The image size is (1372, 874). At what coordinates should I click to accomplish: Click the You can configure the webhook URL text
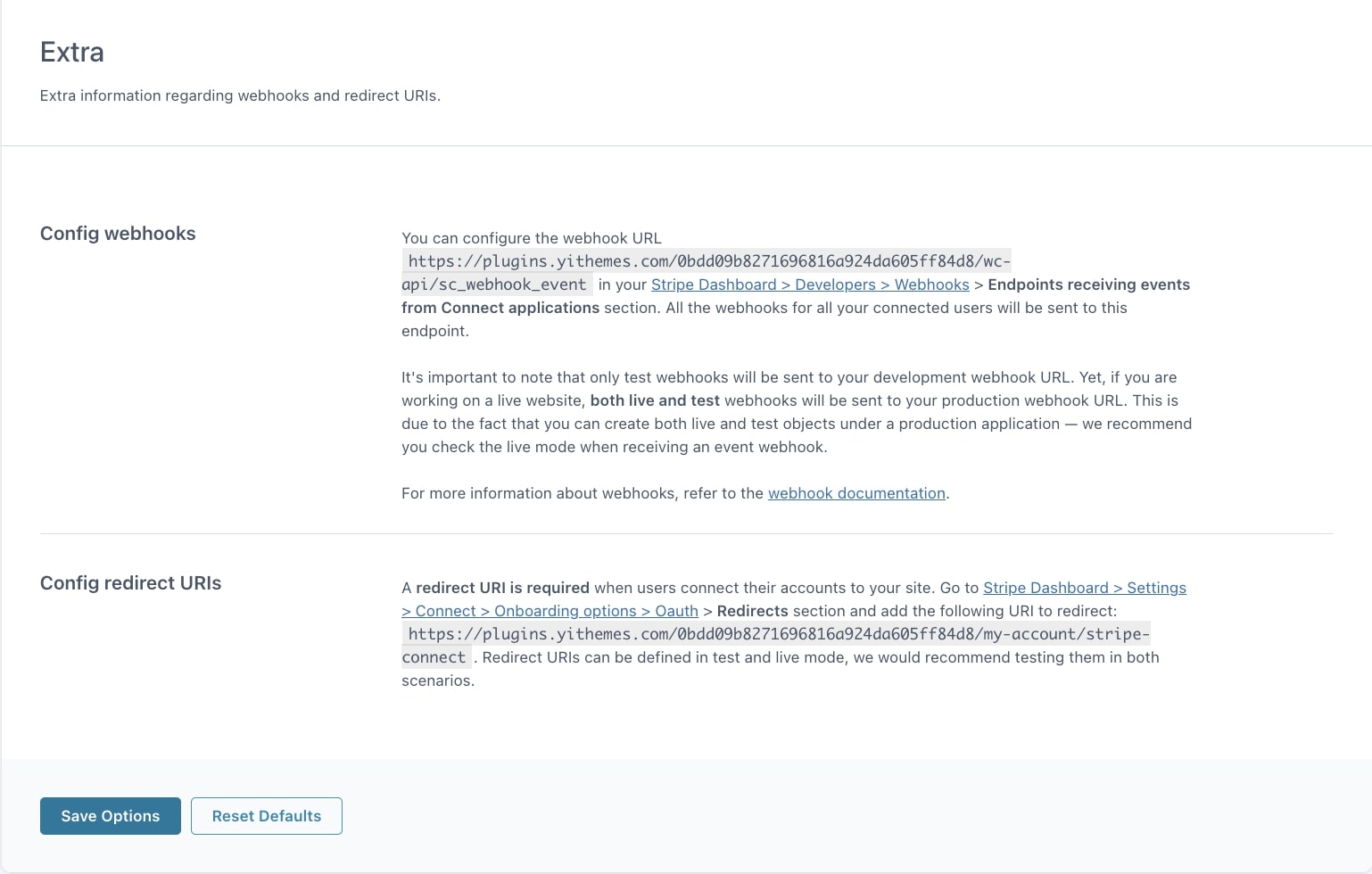point(532,238)
